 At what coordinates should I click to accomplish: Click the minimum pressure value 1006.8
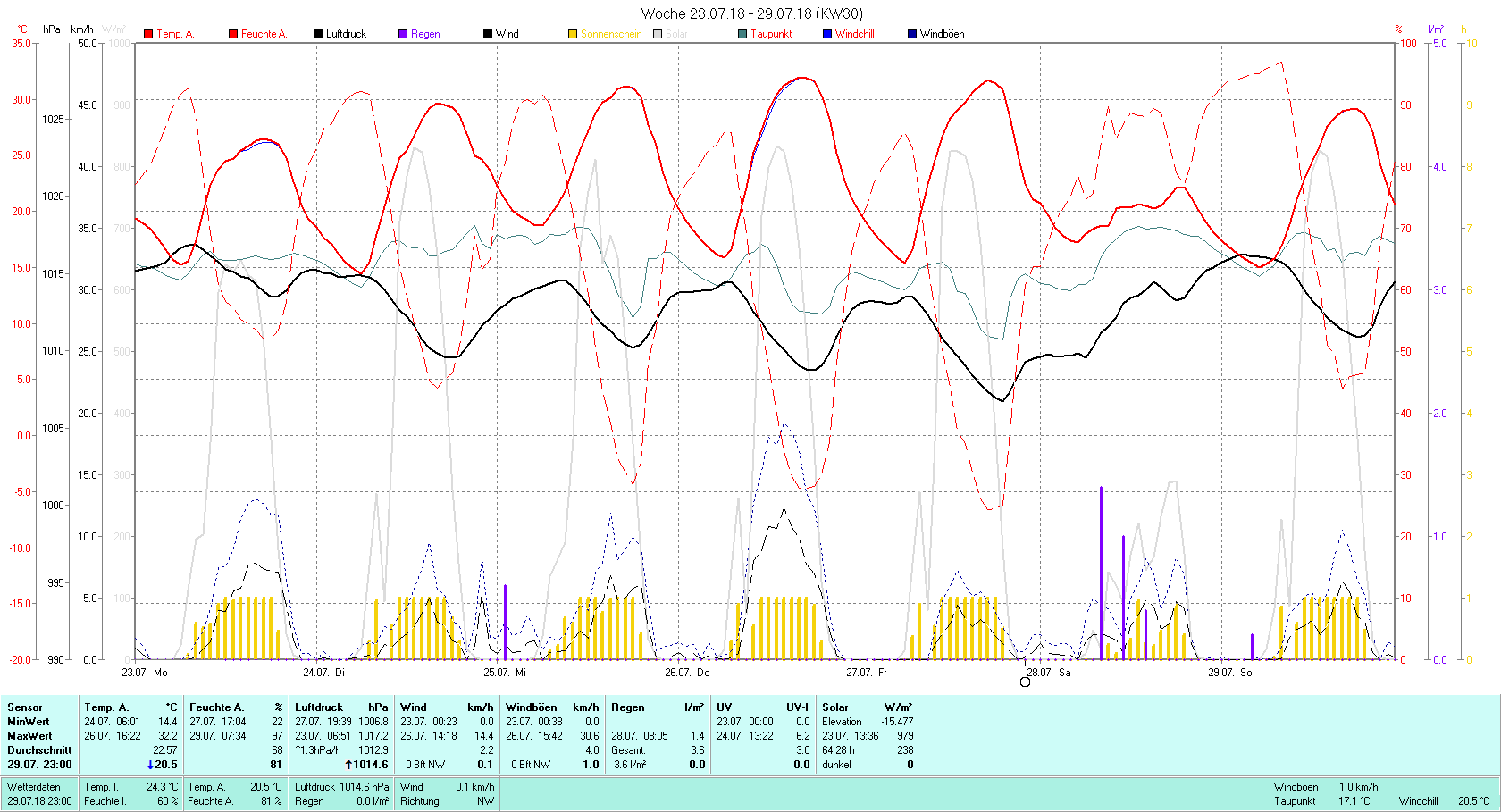373,721
